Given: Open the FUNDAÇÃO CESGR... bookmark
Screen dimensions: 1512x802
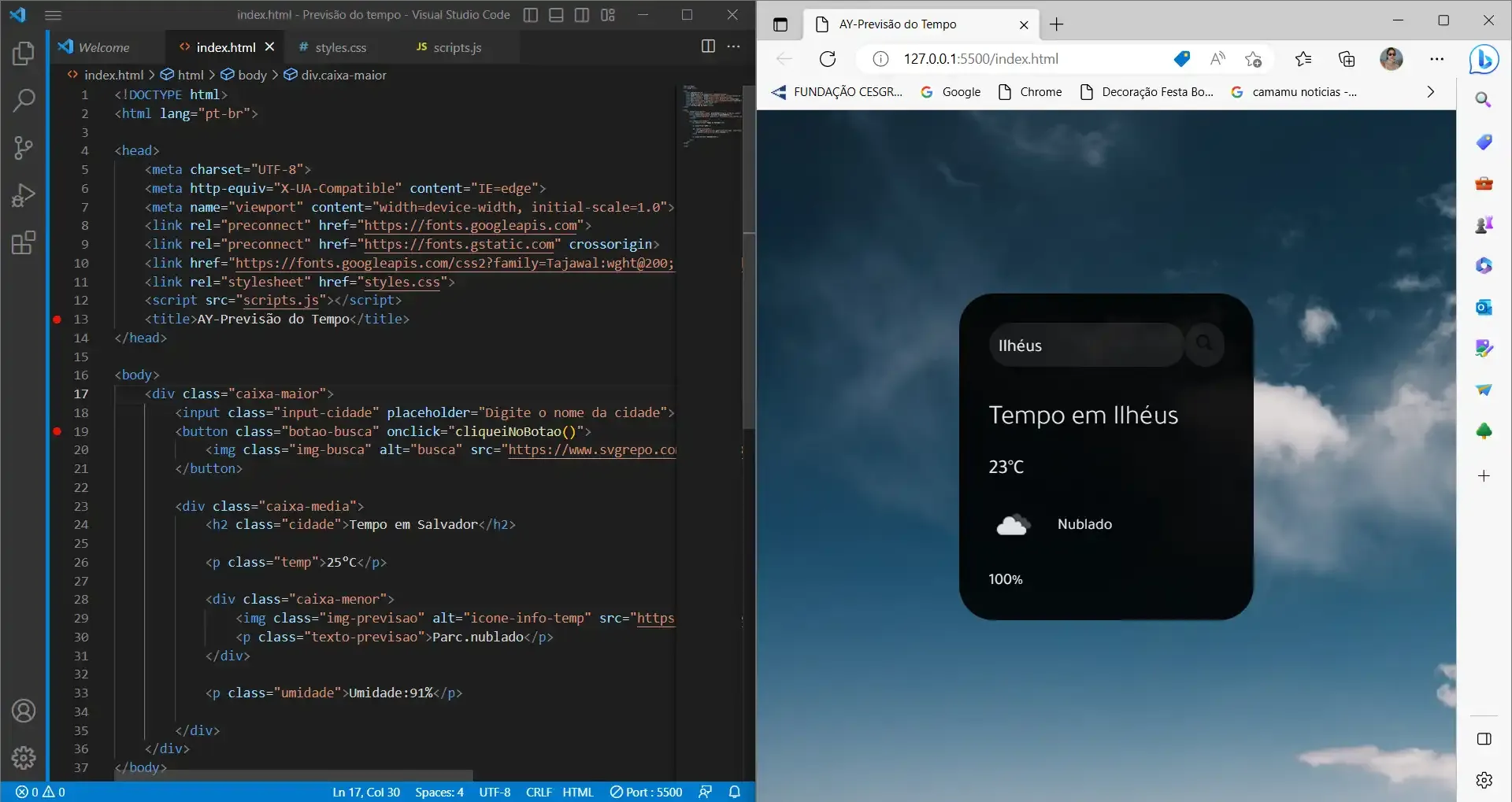Looking at the screenshot, I should coord(837,92).
